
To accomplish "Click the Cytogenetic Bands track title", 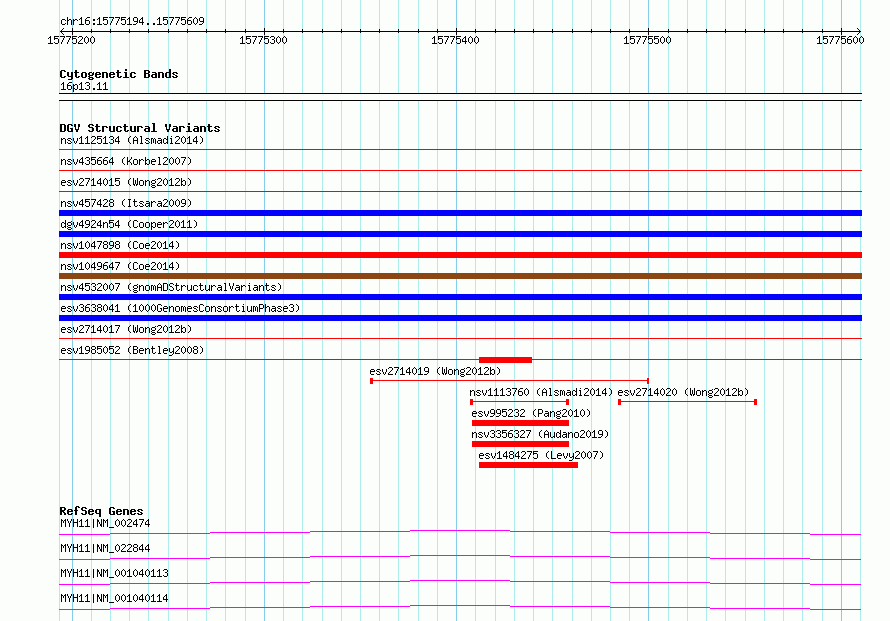I will click(119, 74).
